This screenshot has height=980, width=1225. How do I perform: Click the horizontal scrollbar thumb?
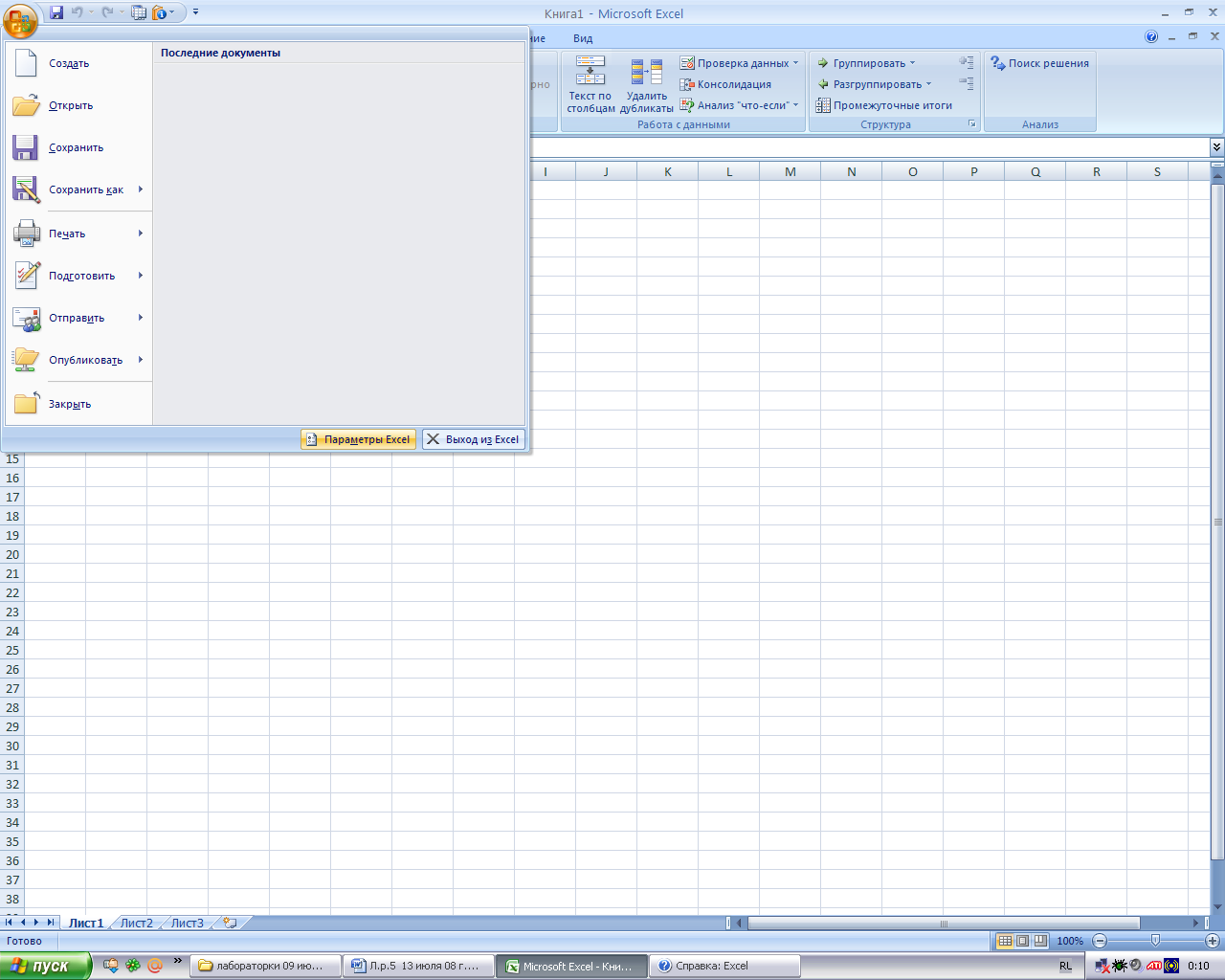point(944,924)
